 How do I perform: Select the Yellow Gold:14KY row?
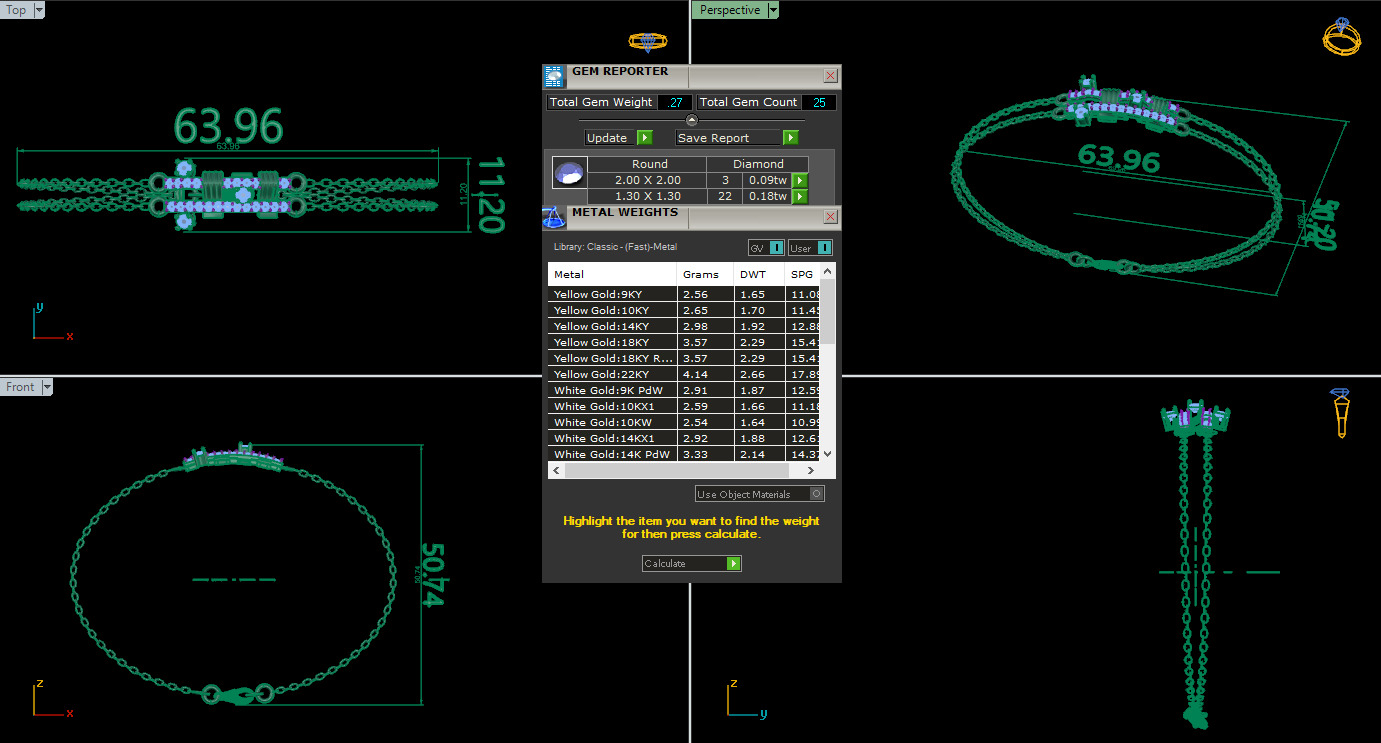684,326
